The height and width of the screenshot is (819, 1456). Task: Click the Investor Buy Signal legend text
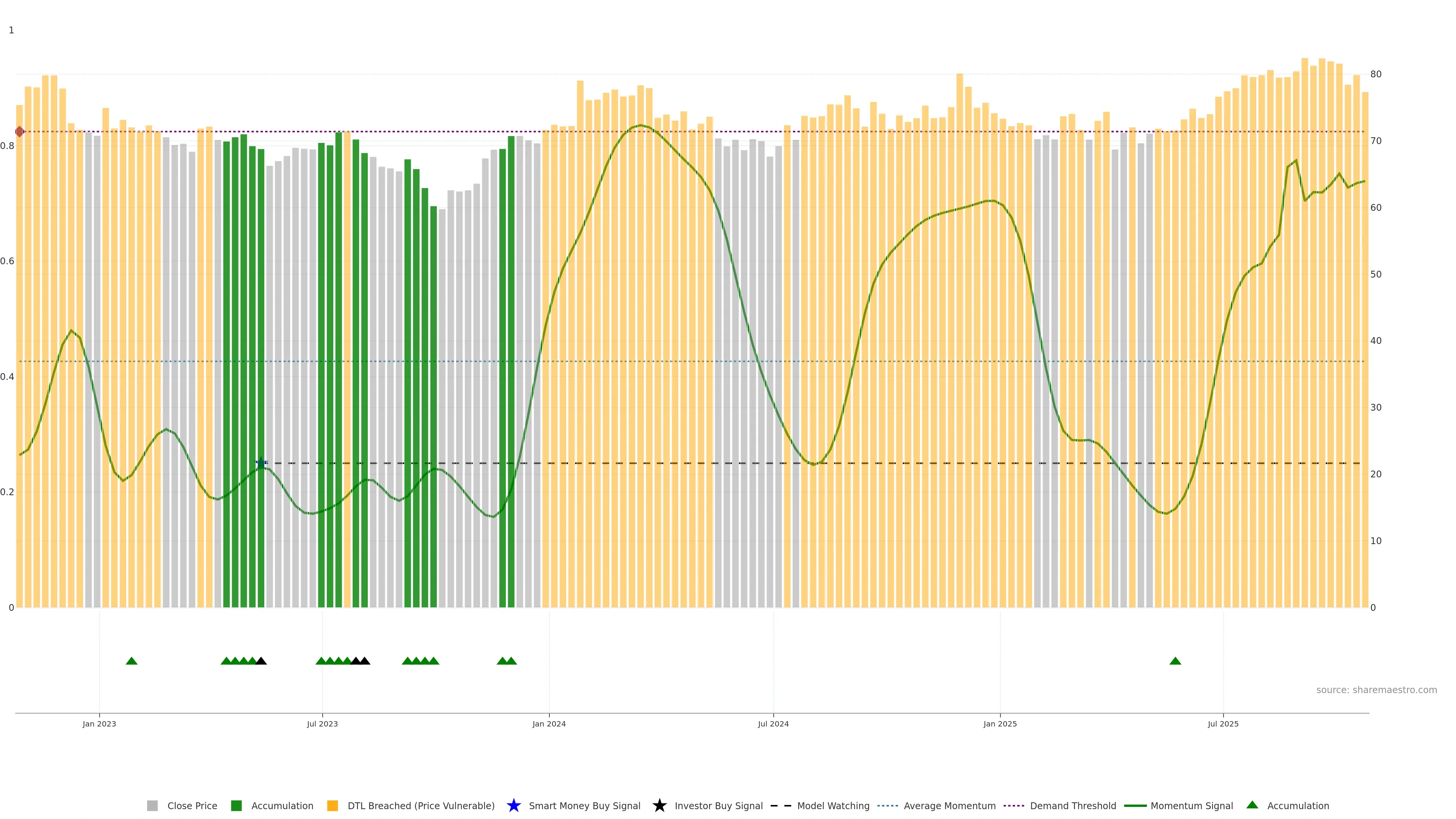tap(719, 805)
